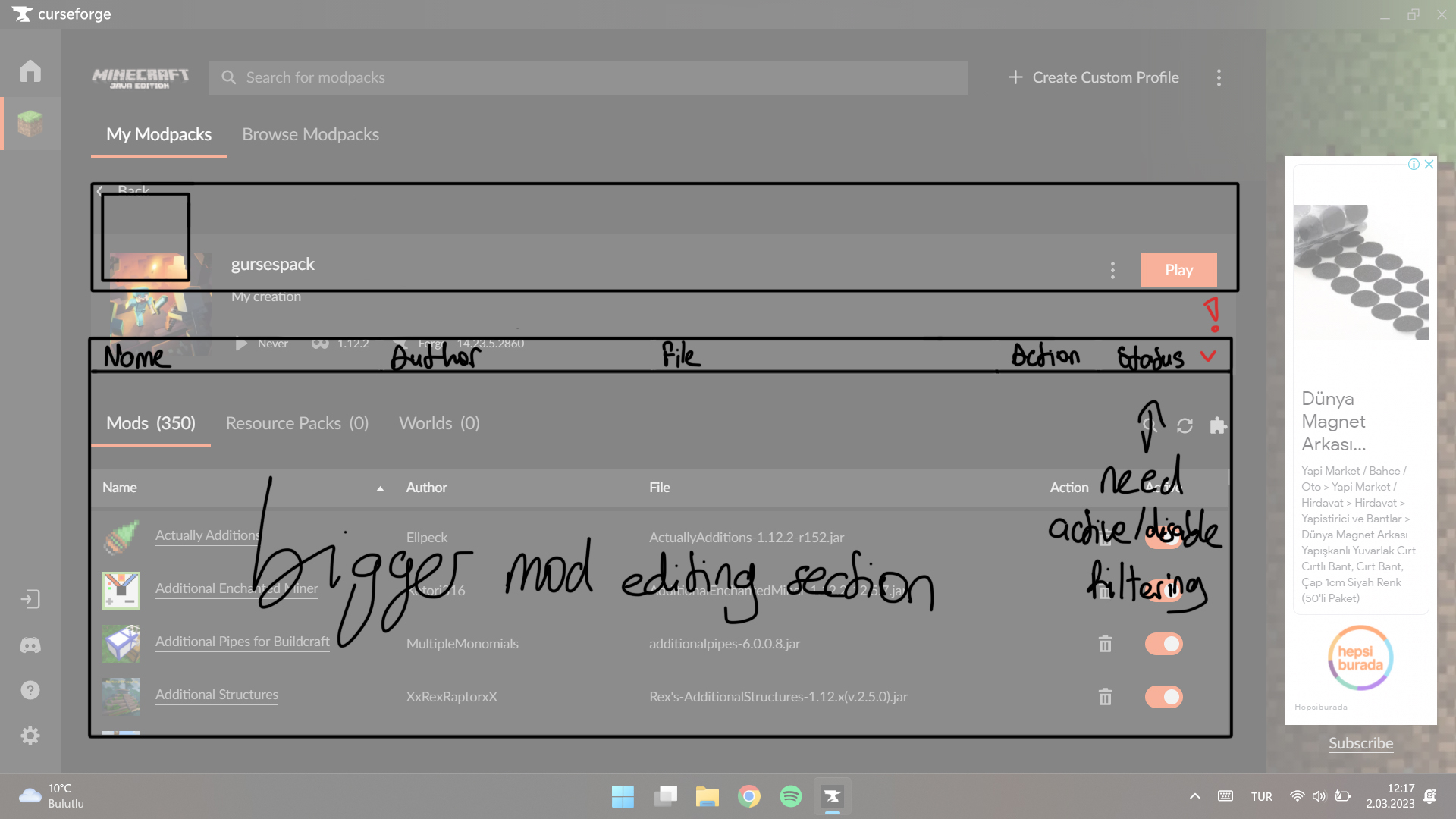Click the puzzle piece add content icon

coord(1218,426)
